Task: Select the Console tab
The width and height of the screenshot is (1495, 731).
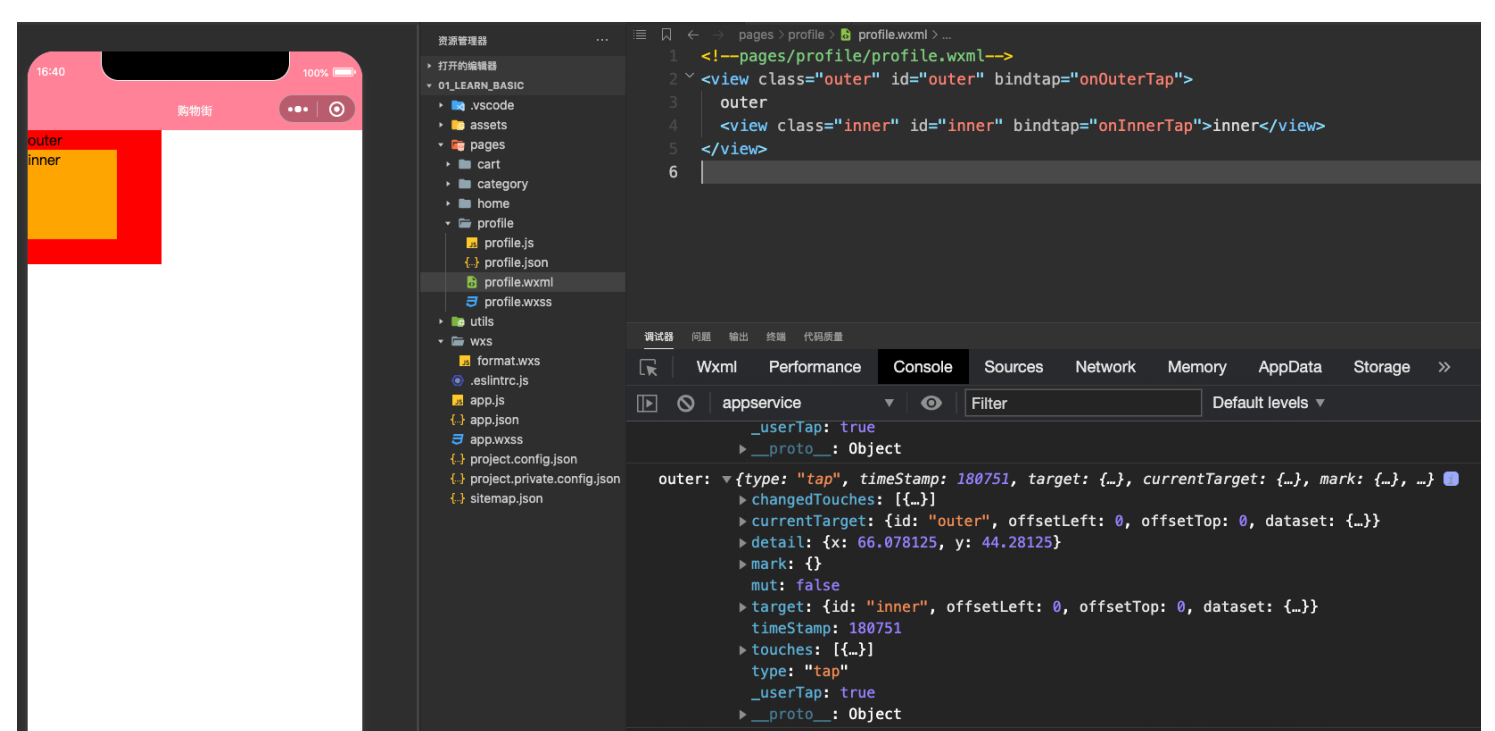Action: [x=923, y=367]
